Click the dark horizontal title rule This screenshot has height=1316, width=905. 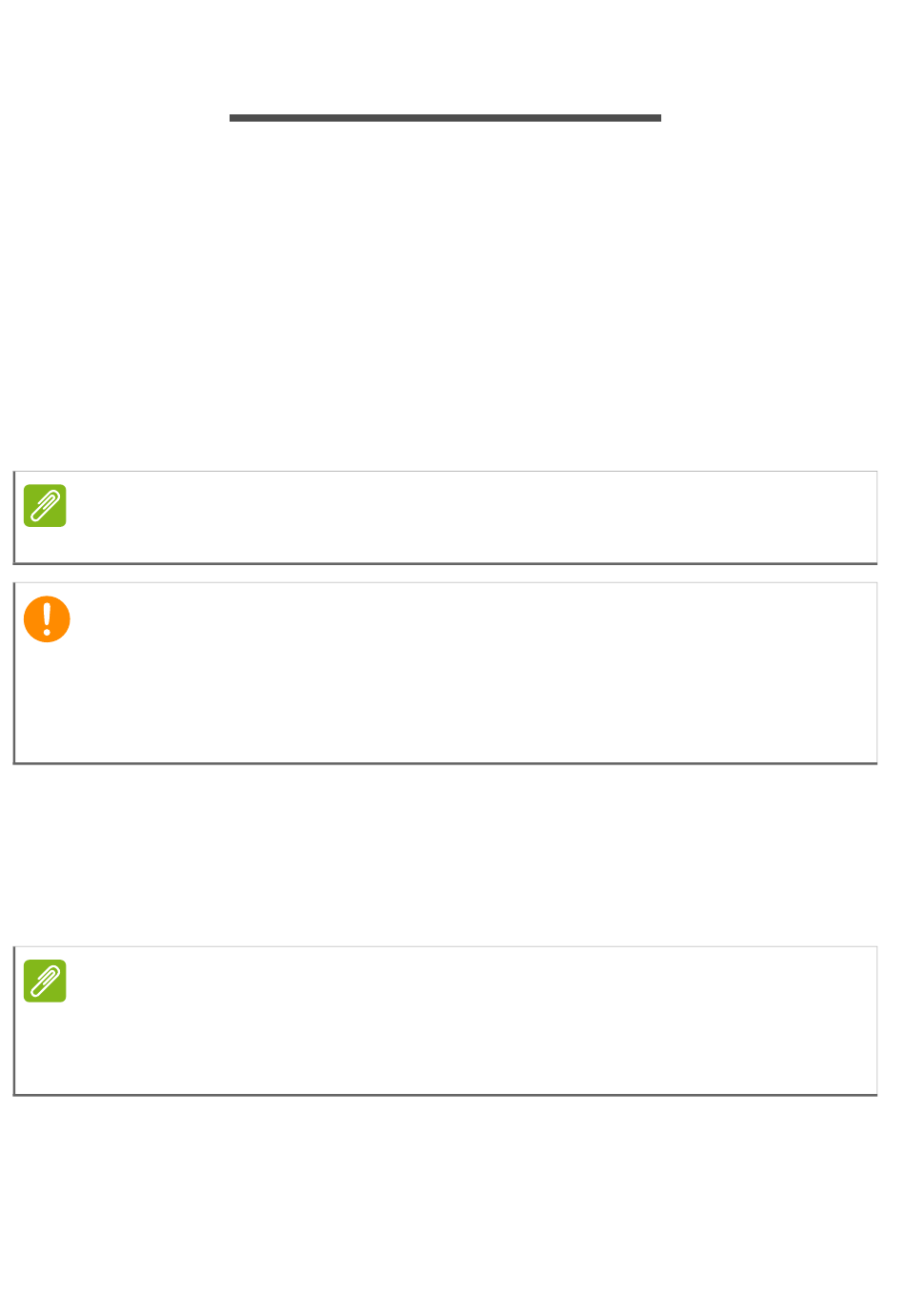pos(445,118)
